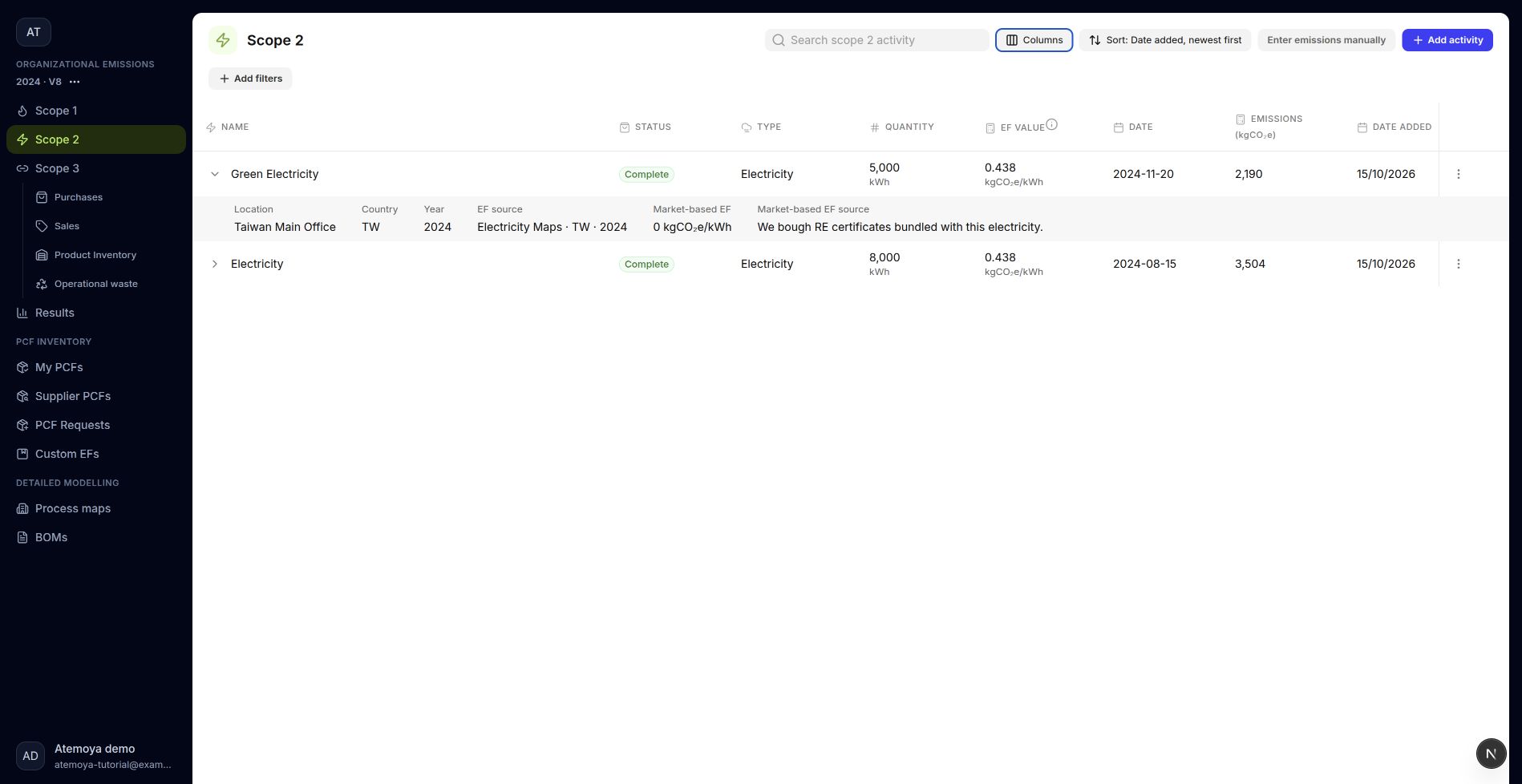1522x784 pixels.
Task: Expand the 8,000 kWh Electricity row
Action: point(214,264)
